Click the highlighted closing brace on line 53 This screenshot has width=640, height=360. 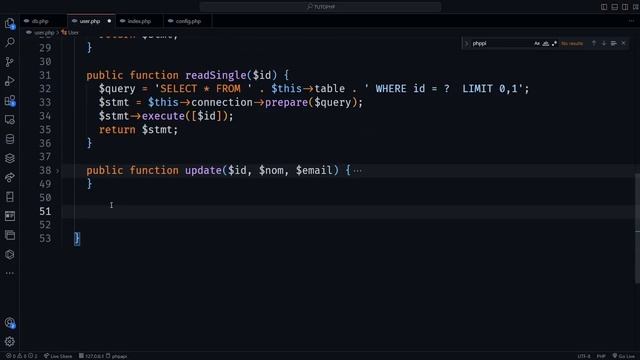(x=77, y=238)
